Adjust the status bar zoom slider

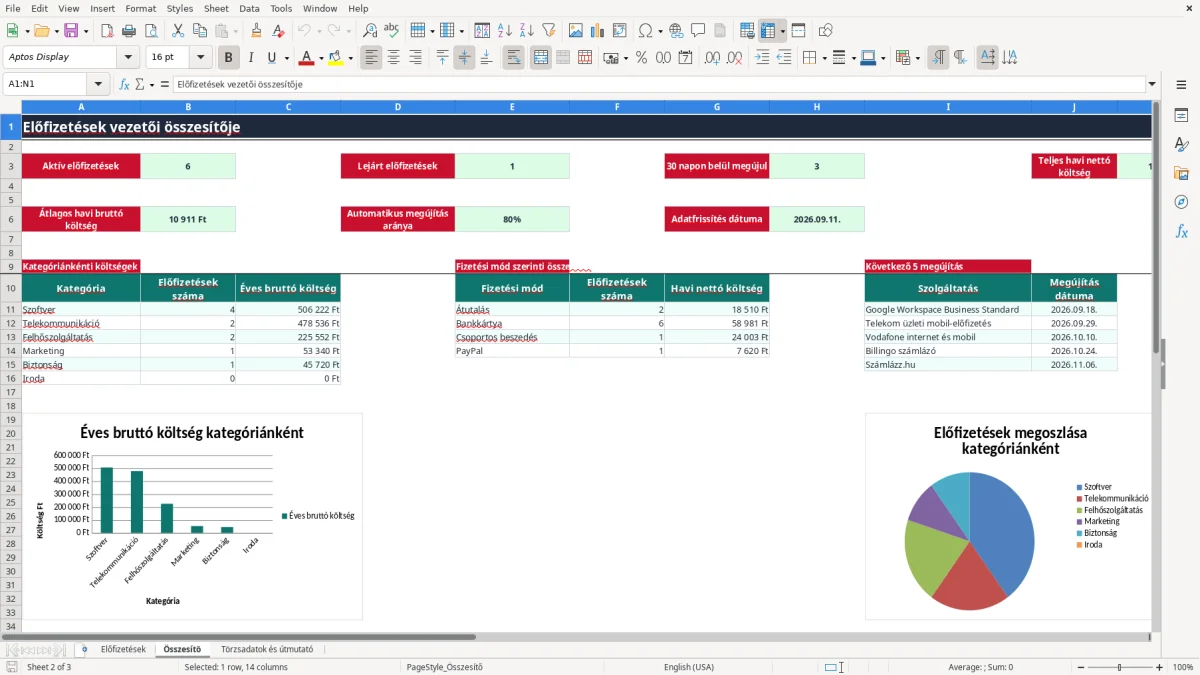(x=1119, y=667)
